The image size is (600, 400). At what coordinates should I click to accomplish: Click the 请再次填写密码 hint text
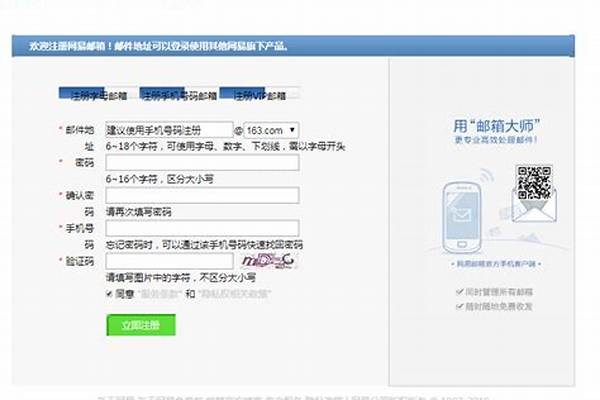(x=139, y=212)
